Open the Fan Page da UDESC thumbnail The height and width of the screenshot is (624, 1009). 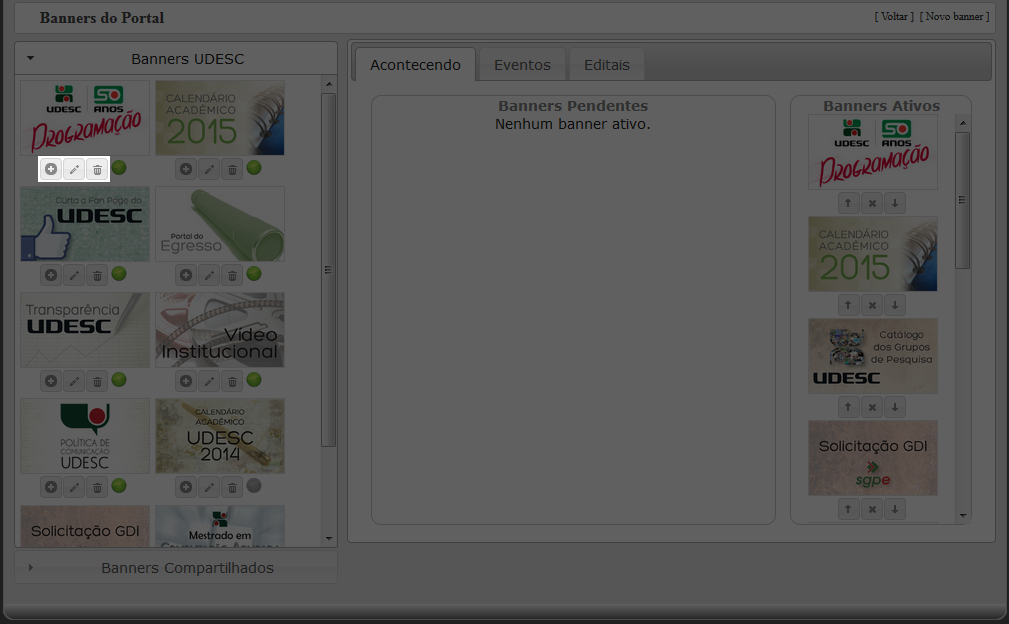[x=85, y=224]
